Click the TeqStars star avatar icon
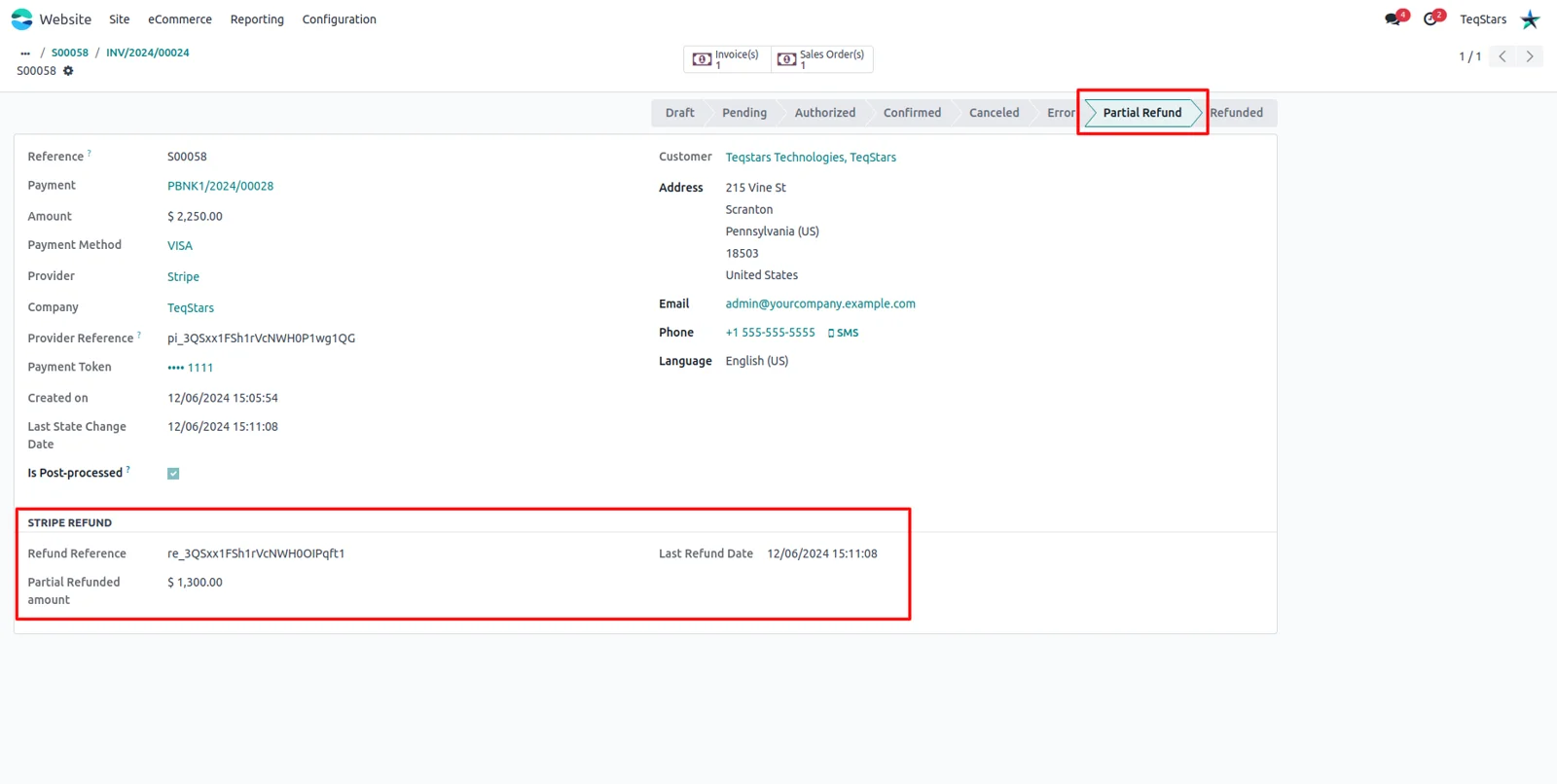Screen dimensions: 1557x784 tap(1530, 19)
